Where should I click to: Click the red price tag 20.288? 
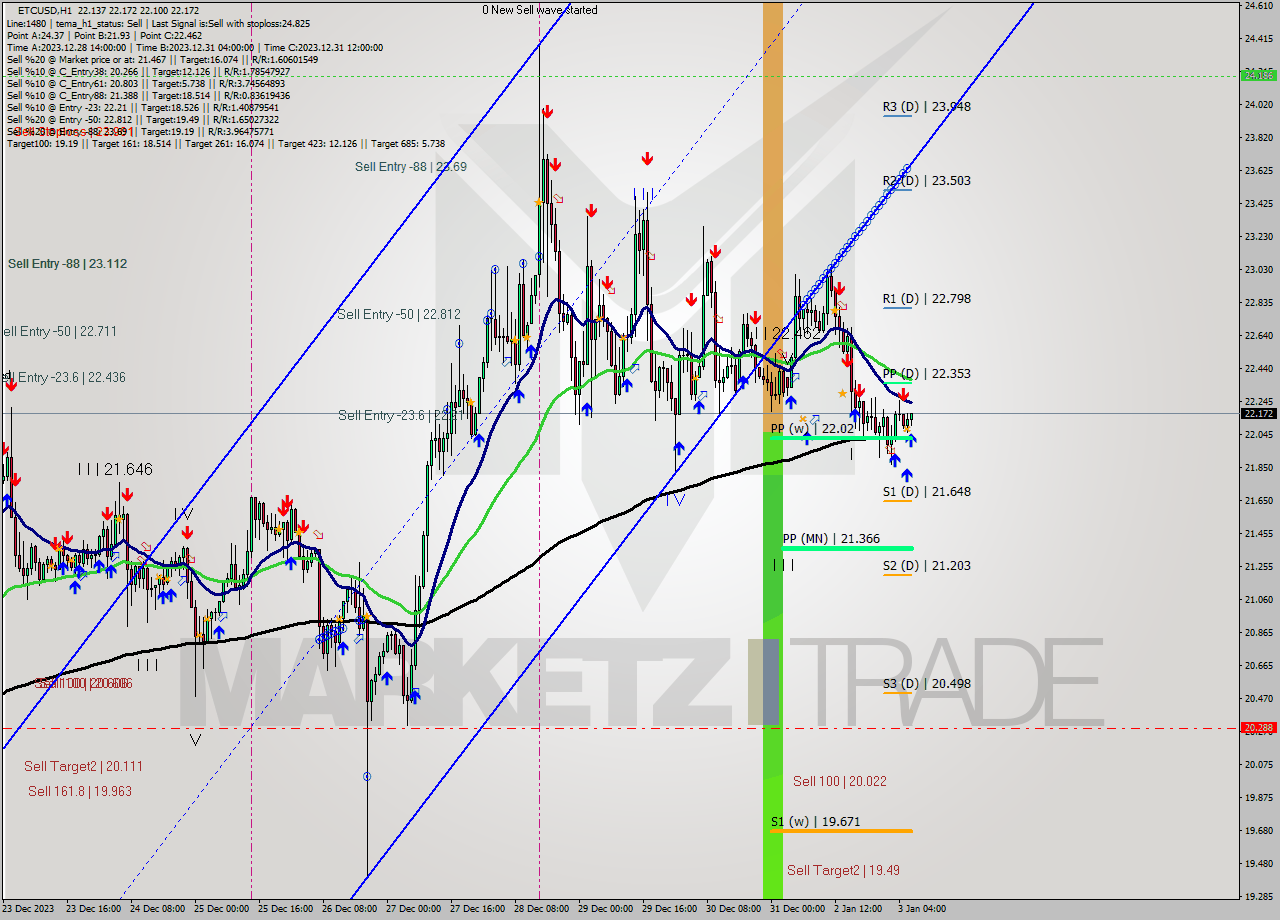(x=1258, y=728)
